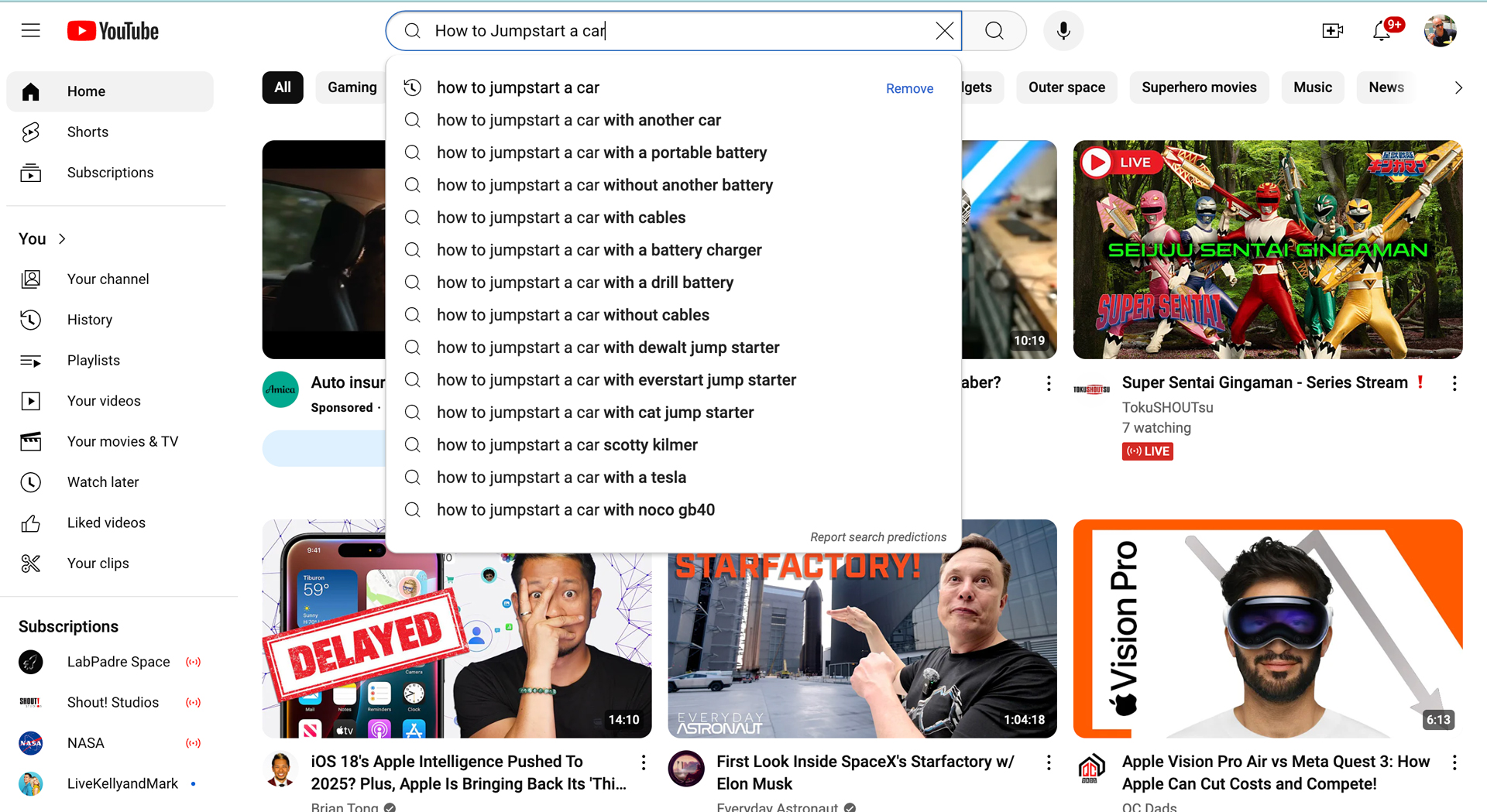
Task: Clear the search box text
Action: click(944, 31)
